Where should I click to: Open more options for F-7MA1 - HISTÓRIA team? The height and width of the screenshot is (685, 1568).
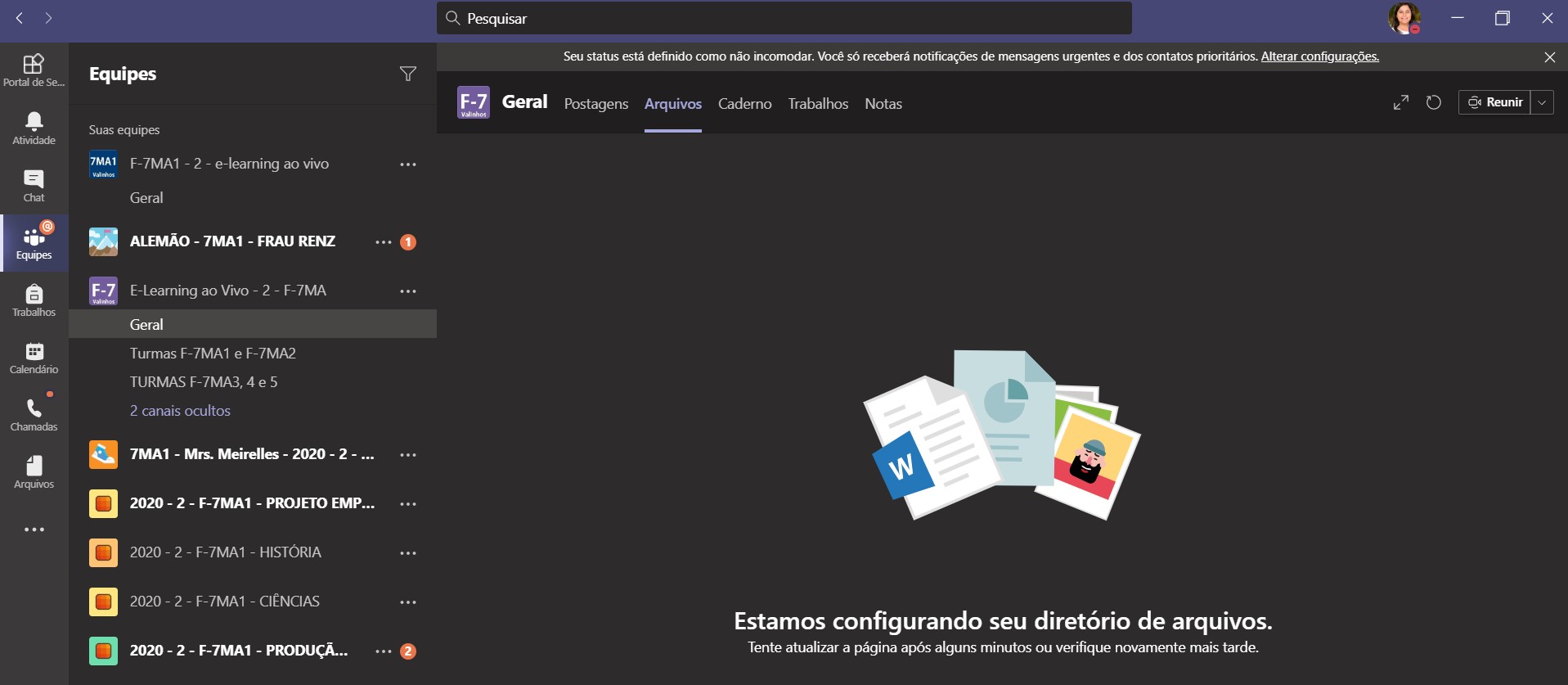tap(408, 553)
